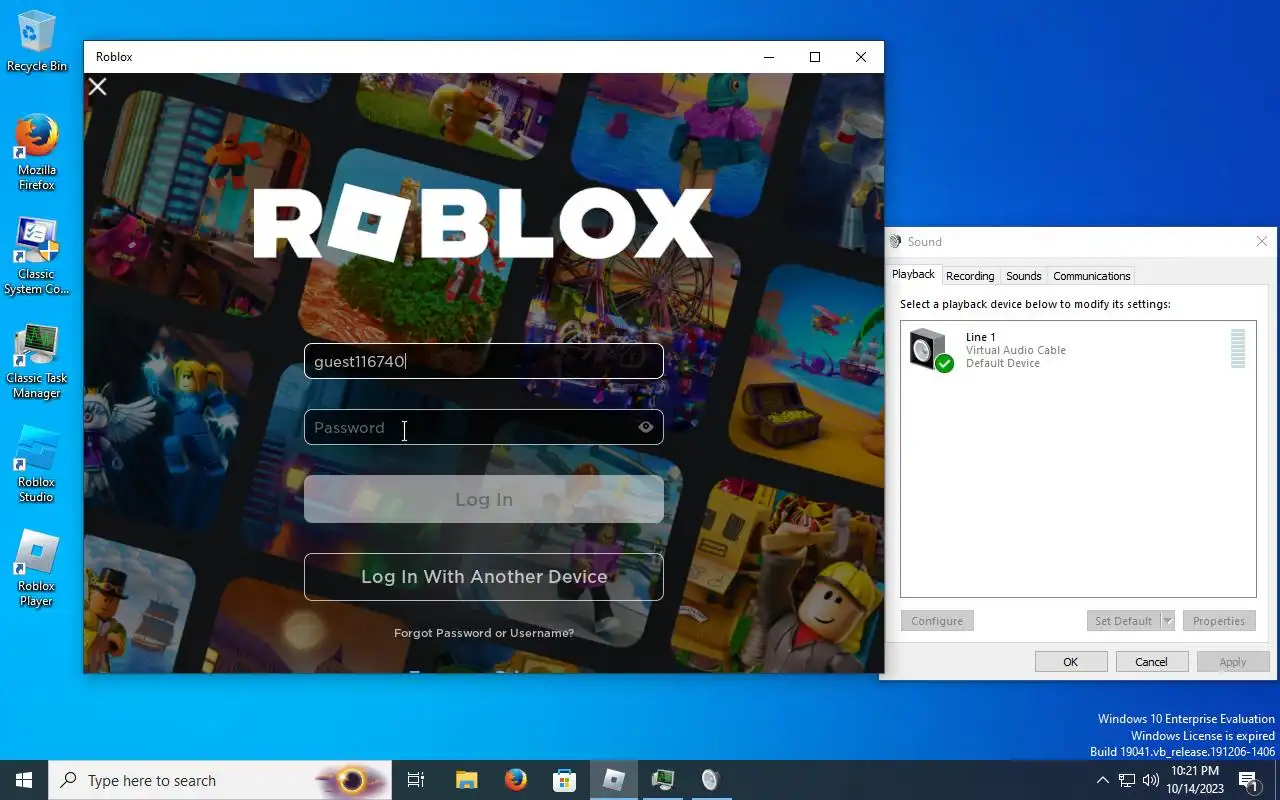The width and height of the screenshot is (1280, 800).
Task: Open Task View from the taskbar
Action: (416, 780)
